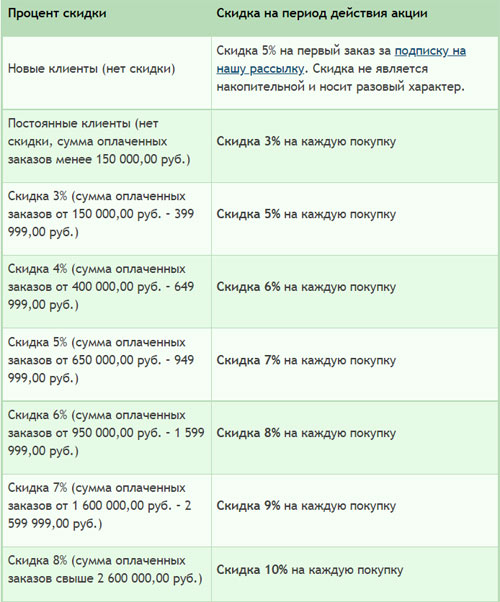Screen dimensions: 500x602
Task: Select the «Постоянные клиенты» row cell
Action: tap(107, 146)
